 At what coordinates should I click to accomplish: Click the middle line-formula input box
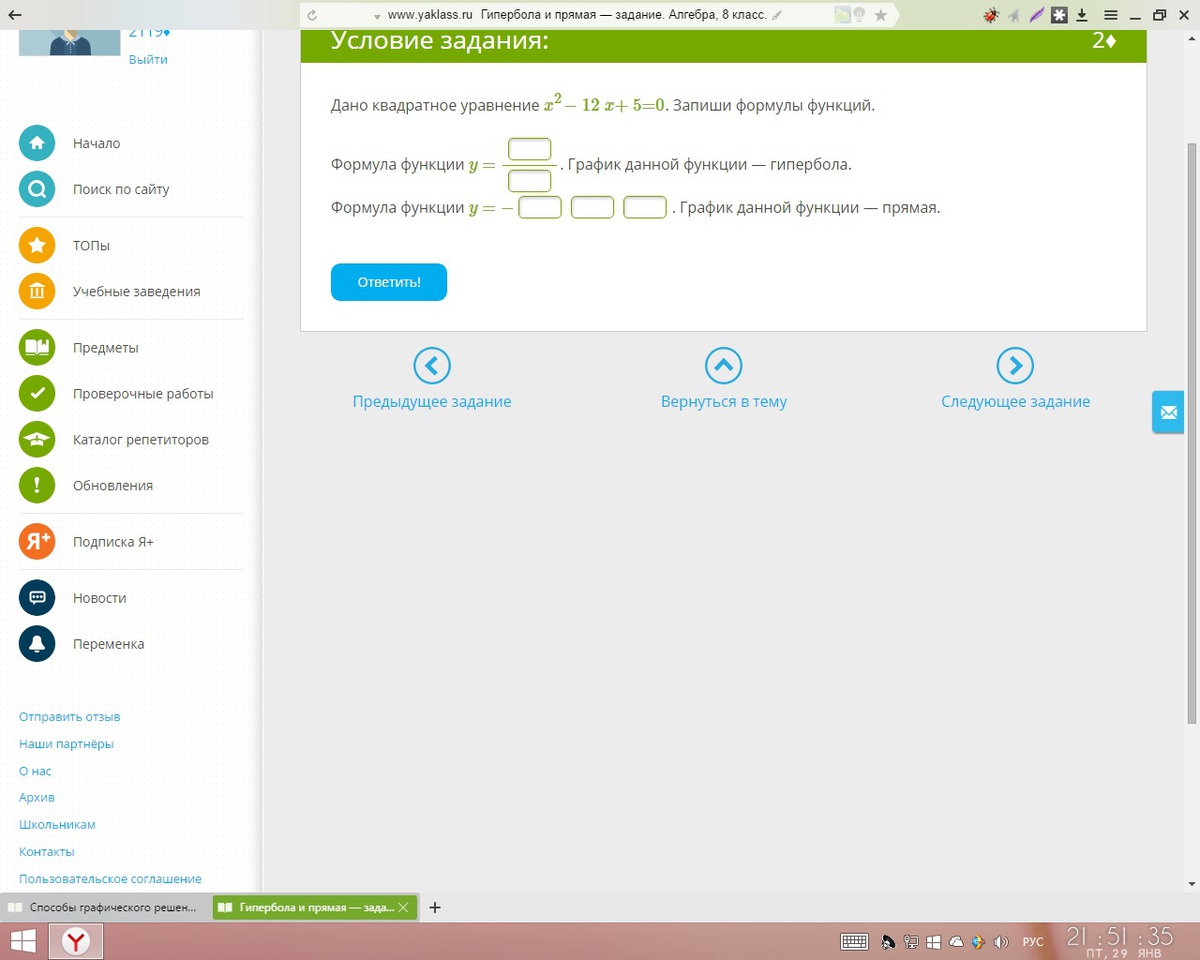pyautogui.click(x=592, y=207)
